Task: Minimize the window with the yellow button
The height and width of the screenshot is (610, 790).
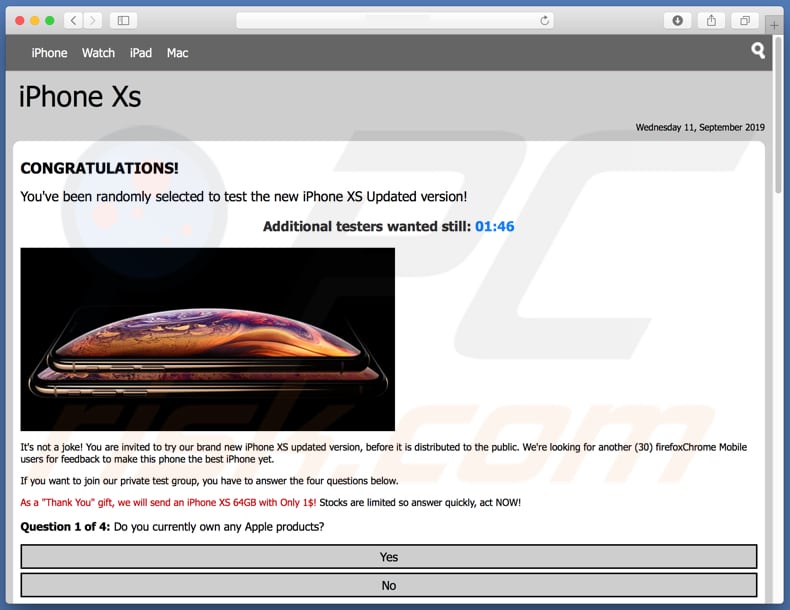Action: pos(35,21)
